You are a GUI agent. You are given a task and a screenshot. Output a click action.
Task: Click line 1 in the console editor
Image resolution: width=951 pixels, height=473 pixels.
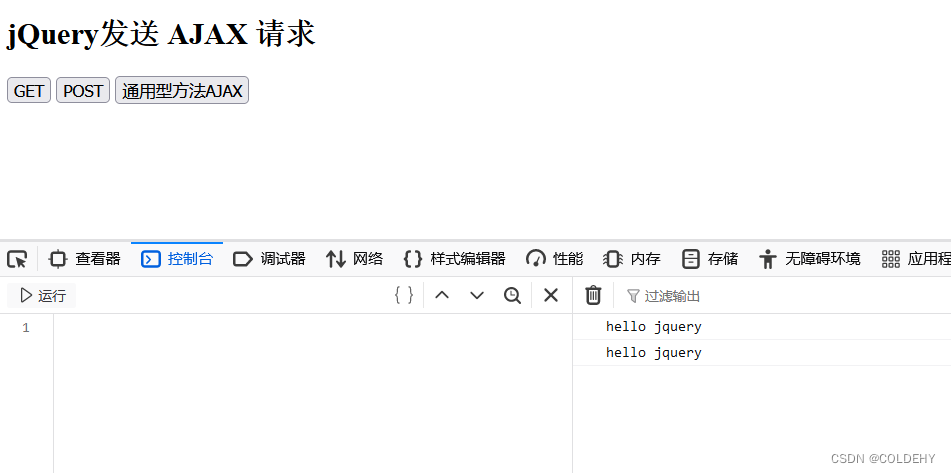[x=312, y=328]
